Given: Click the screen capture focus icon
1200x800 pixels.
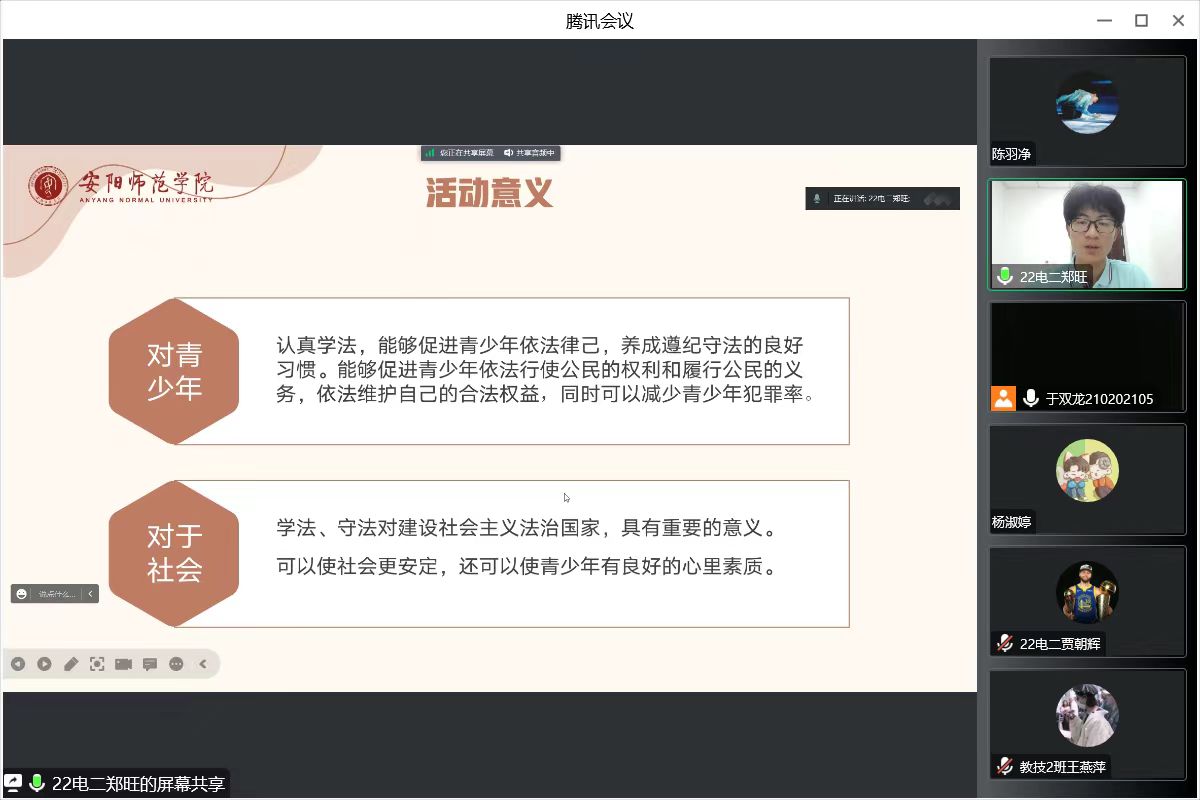Looking at the screenshot, I should pyautogui.click(x=97, y=664).
